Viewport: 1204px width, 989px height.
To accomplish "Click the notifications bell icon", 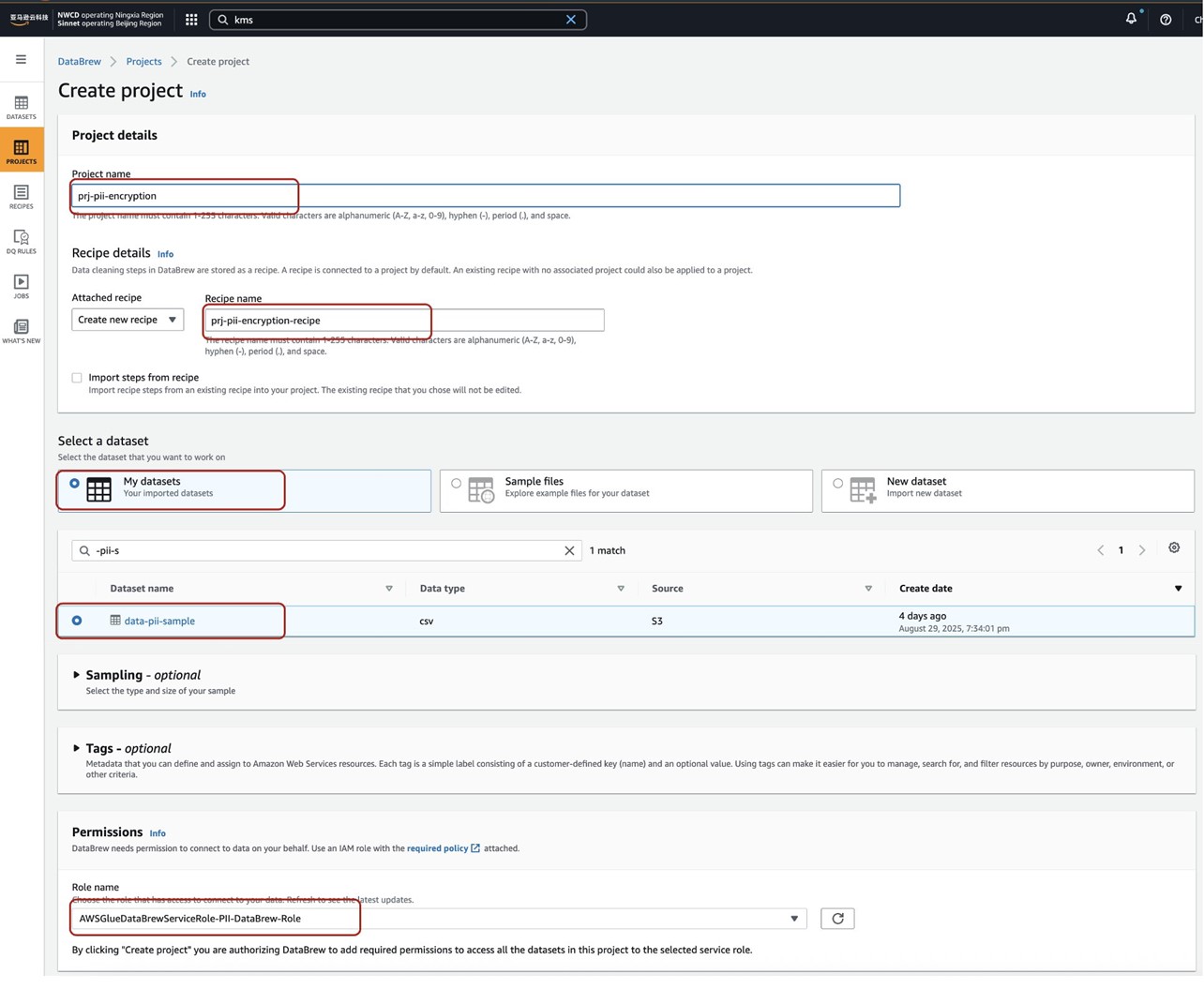I will 1131,19.
